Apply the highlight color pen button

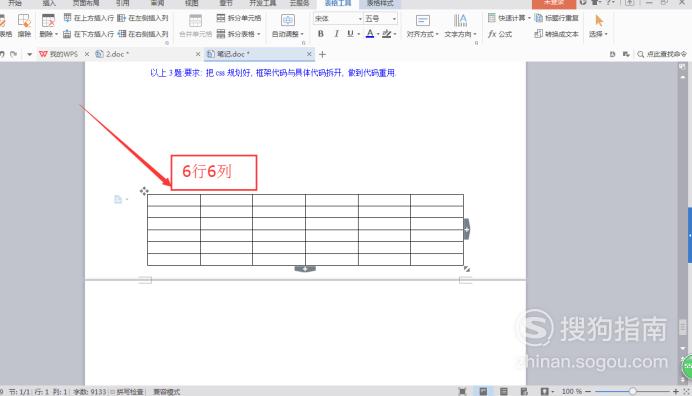[387, 34]
